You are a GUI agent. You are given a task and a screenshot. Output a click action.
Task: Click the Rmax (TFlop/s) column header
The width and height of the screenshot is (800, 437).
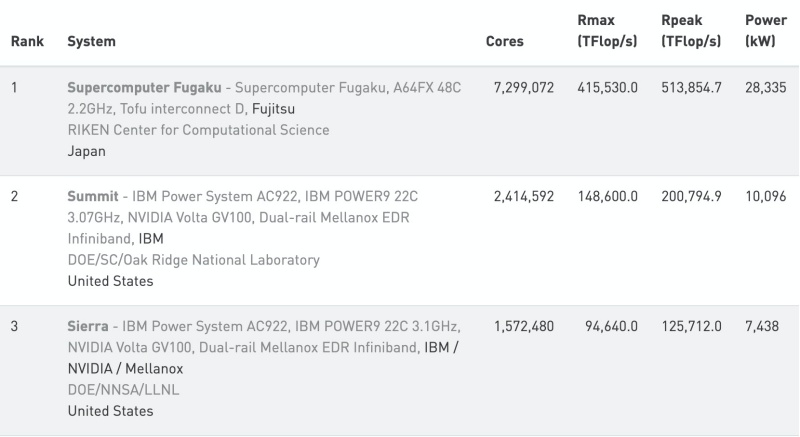tap(608, 32)
